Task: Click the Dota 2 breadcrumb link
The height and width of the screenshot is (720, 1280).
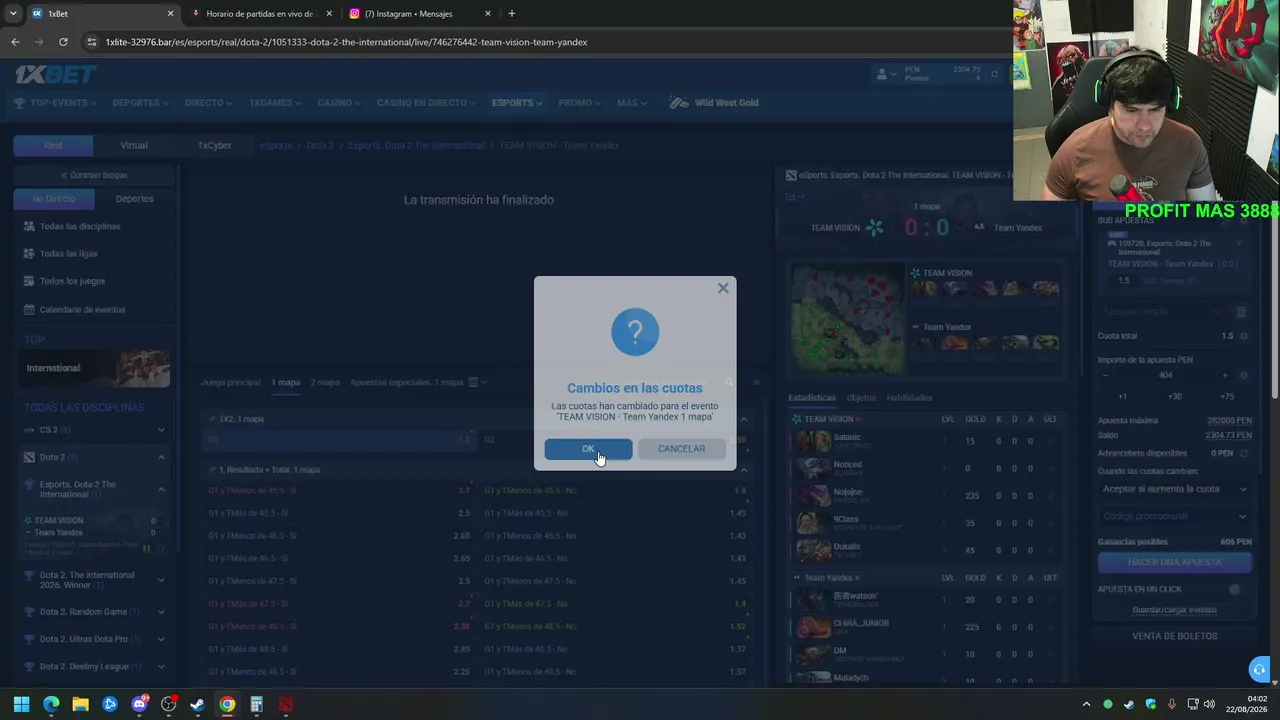Action: pos(319,146)
